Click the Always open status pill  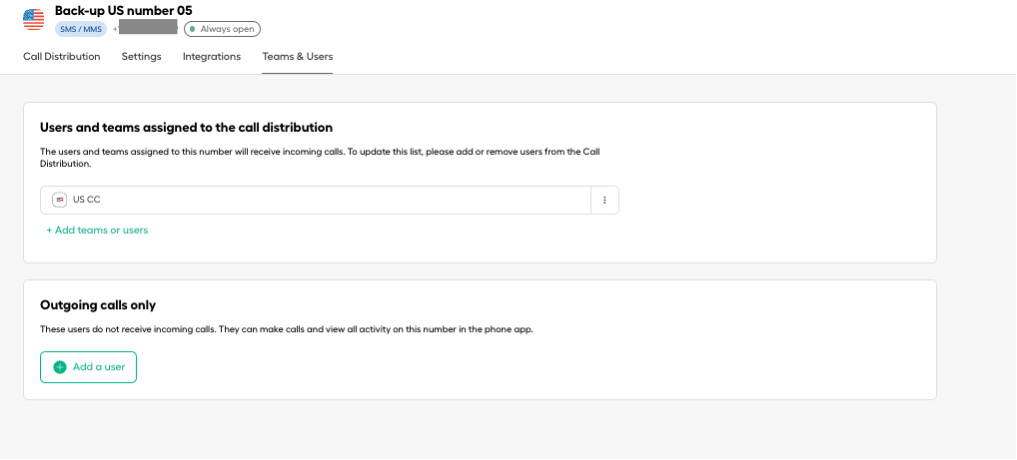click(222, 29)
